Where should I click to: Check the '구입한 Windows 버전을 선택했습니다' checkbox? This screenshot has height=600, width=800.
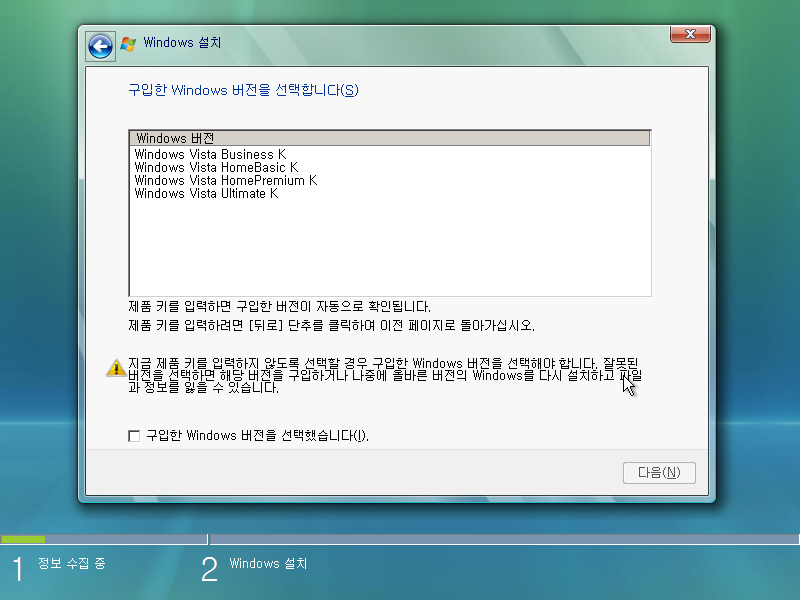click(134, 436)
